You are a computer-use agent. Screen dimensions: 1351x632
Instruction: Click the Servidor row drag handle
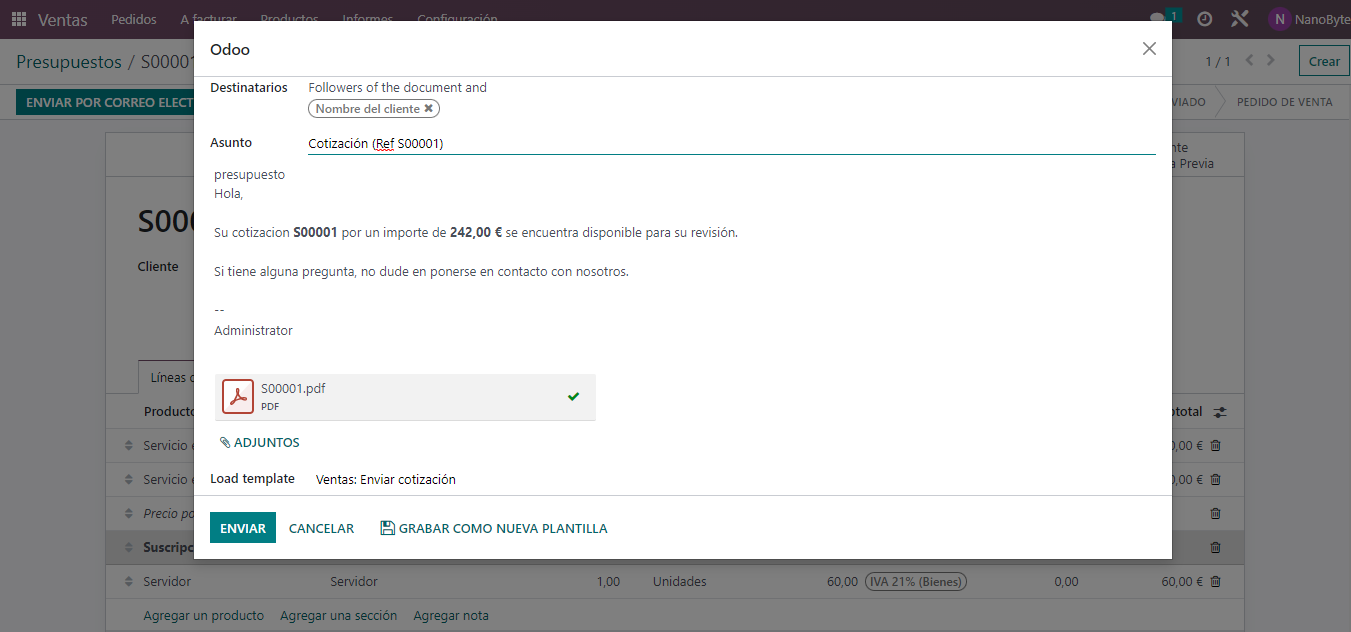[128, 582]
